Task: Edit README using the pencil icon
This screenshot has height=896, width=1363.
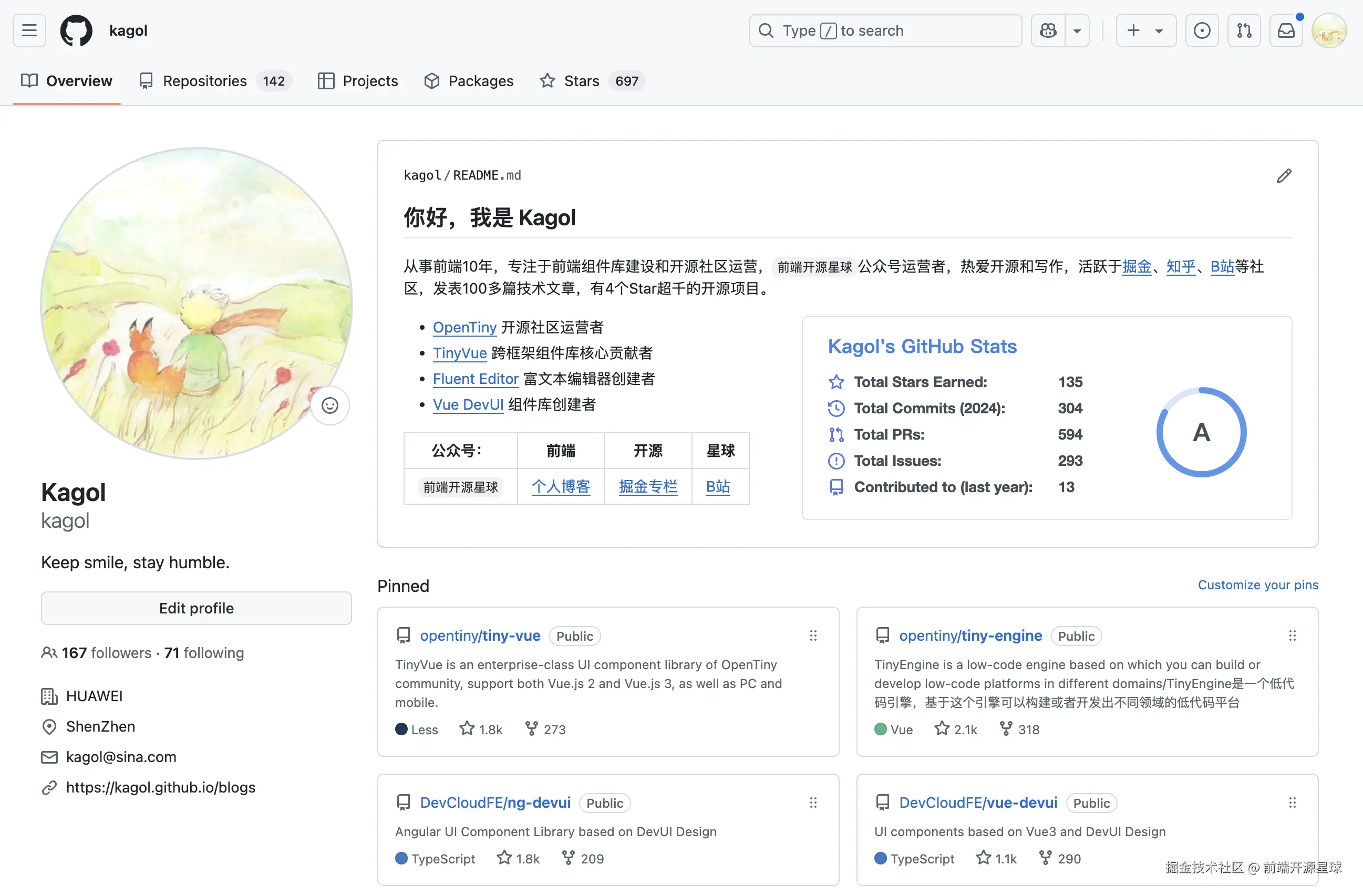Action: point(1284,175)
